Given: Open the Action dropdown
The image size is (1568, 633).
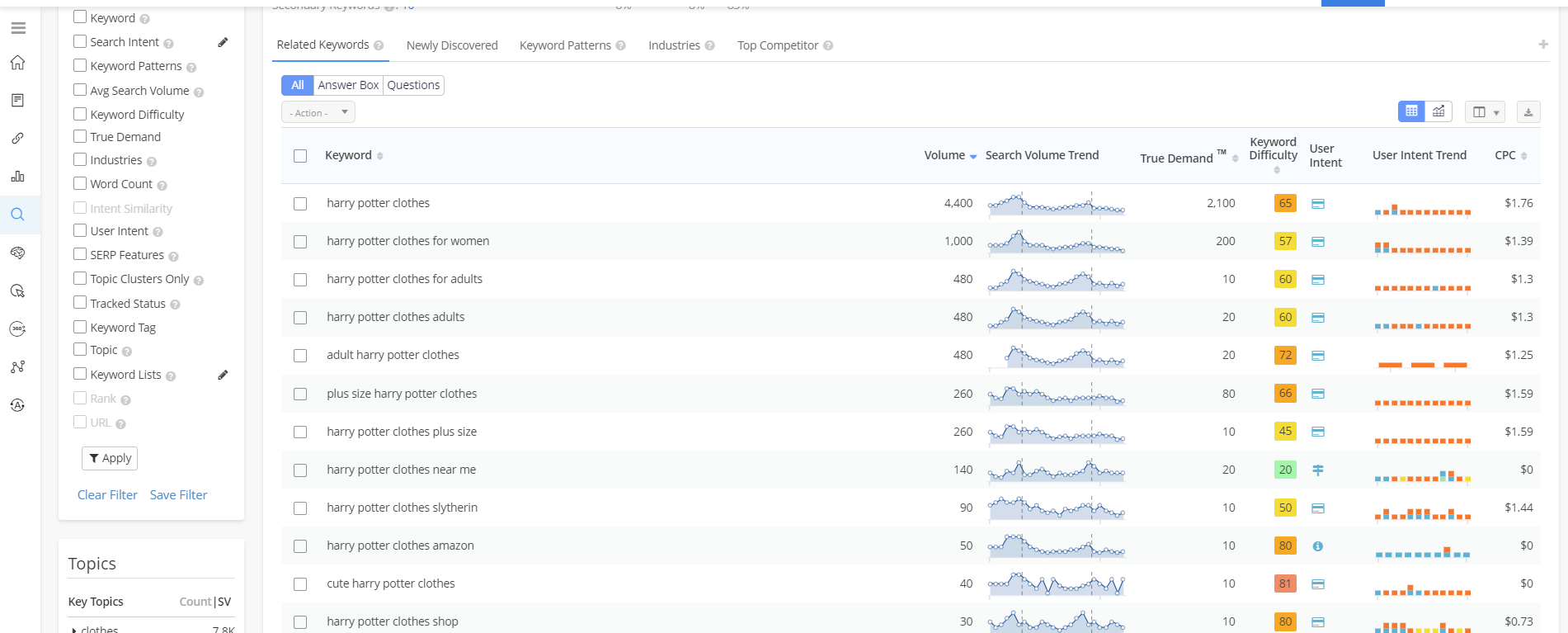Looking at the screenshot, I should [x=318, y=112].
